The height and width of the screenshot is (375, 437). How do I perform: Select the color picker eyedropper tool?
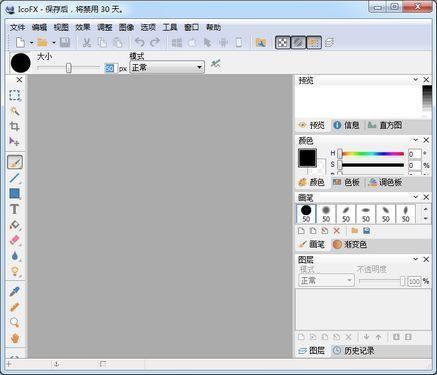coord(14,292)
